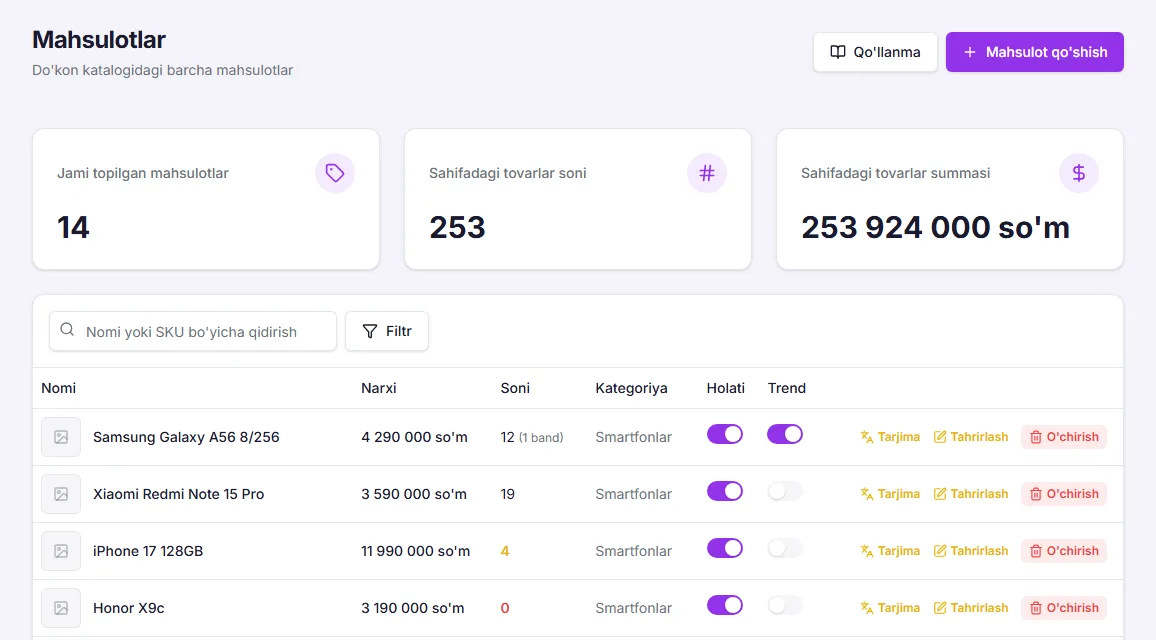The width and height of the screenshot is (1156, 640).
Task: Open Tarjima for Samsung Galaxy A56 8/256
Action: 890,436
